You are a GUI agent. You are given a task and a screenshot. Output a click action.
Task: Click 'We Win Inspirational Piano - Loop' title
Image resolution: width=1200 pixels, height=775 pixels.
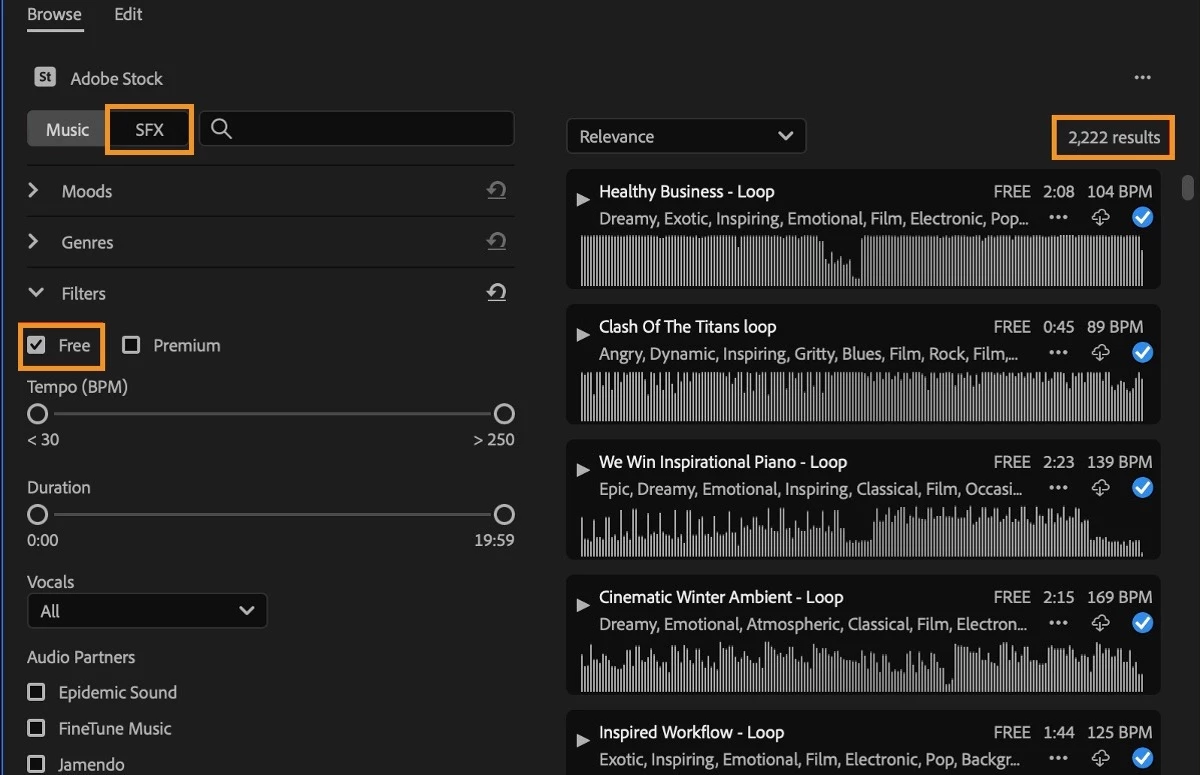click(723, 461)
